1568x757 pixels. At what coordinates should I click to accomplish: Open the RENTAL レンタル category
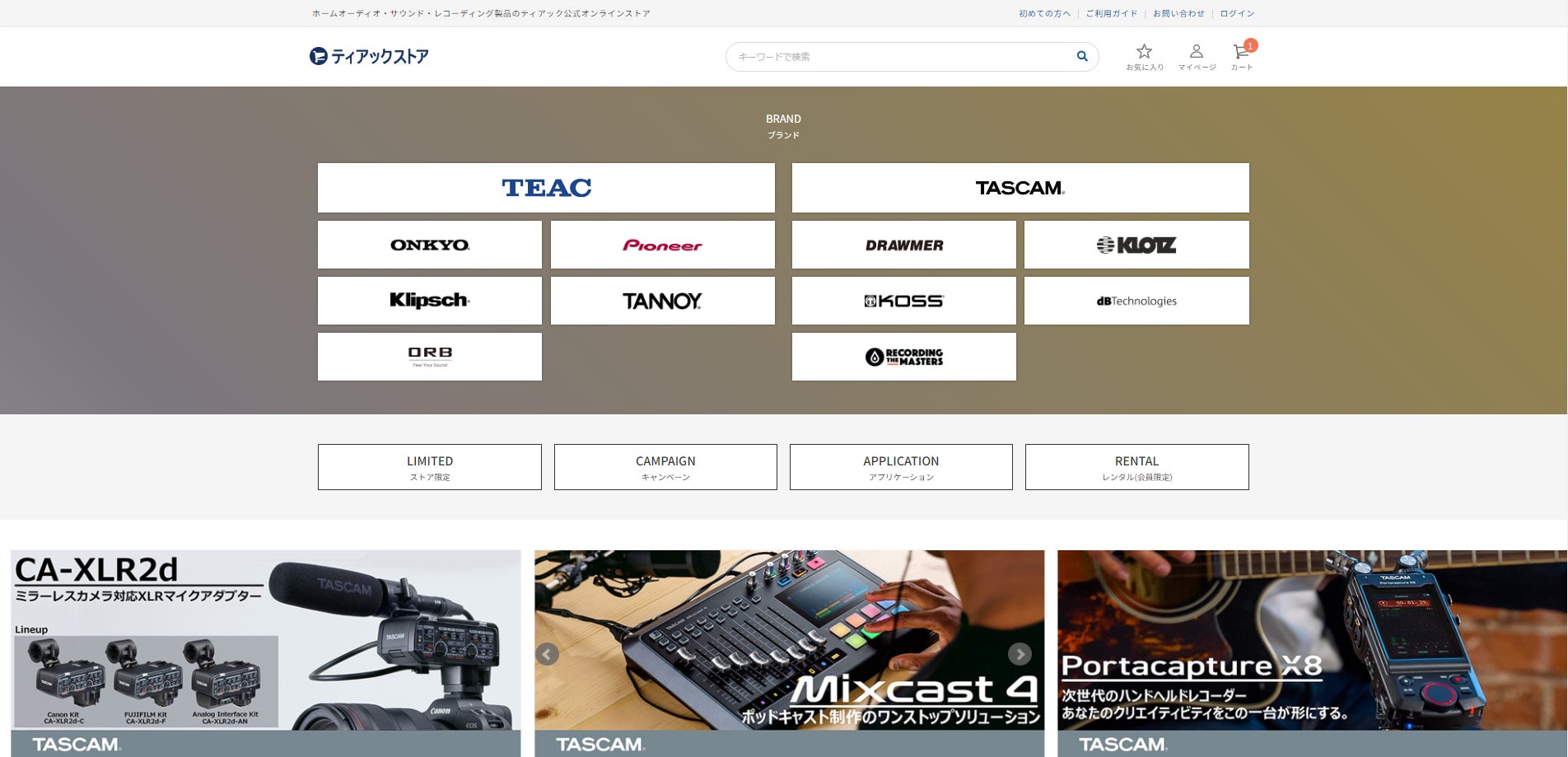point(1136,467)
